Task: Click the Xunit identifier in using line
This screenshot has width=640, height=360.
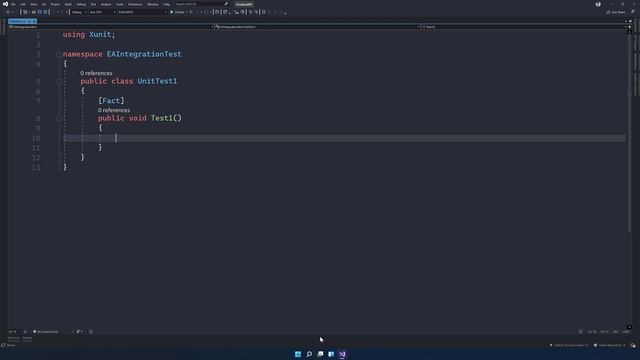Action: point(100,35)
